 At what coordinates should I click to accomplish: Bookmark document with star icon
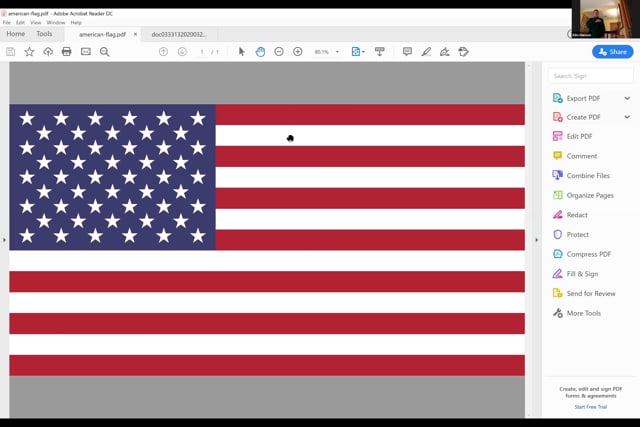pos(29,52)
